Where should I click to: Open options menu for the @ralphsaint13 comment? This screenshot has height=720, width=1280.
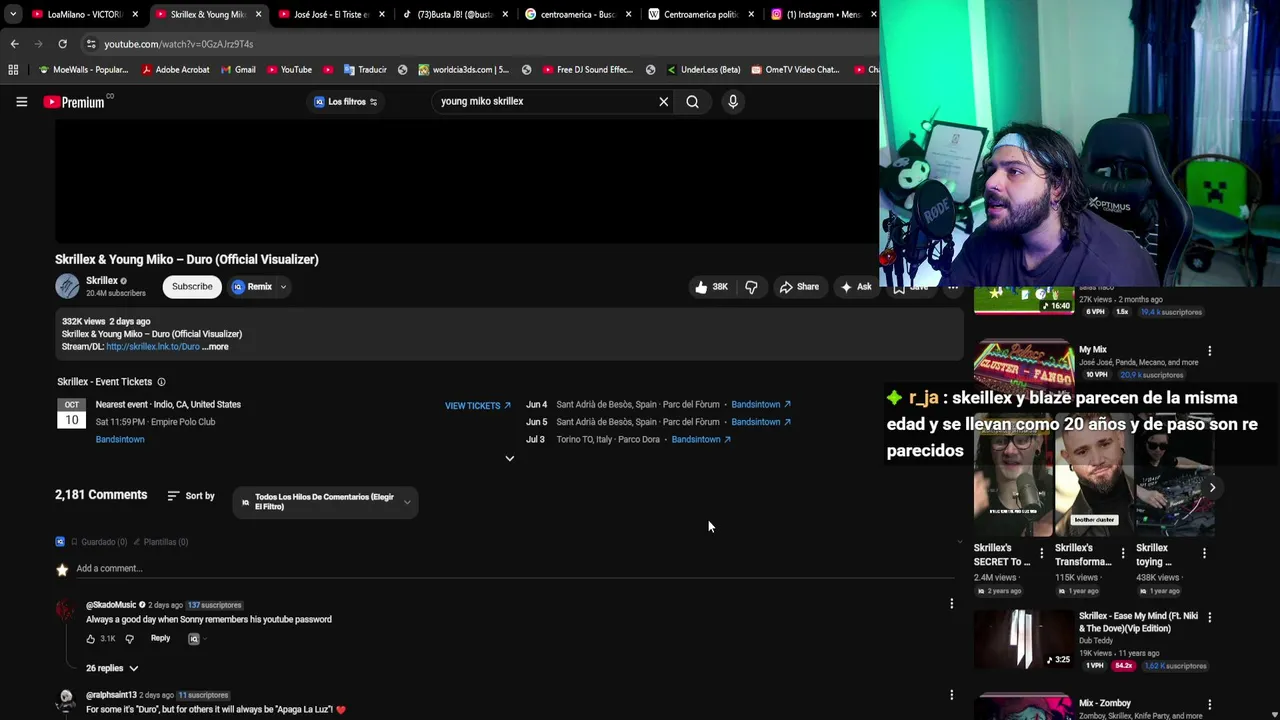pyautogui.click(x=951, y=695)
